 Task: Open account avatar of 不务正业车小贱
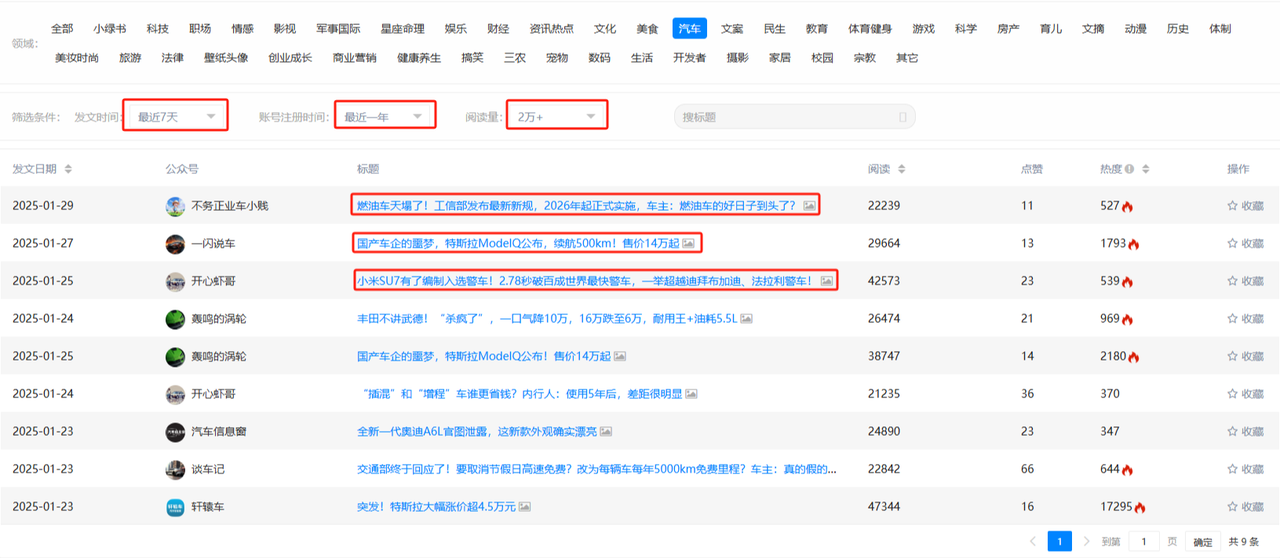[175, 206]
